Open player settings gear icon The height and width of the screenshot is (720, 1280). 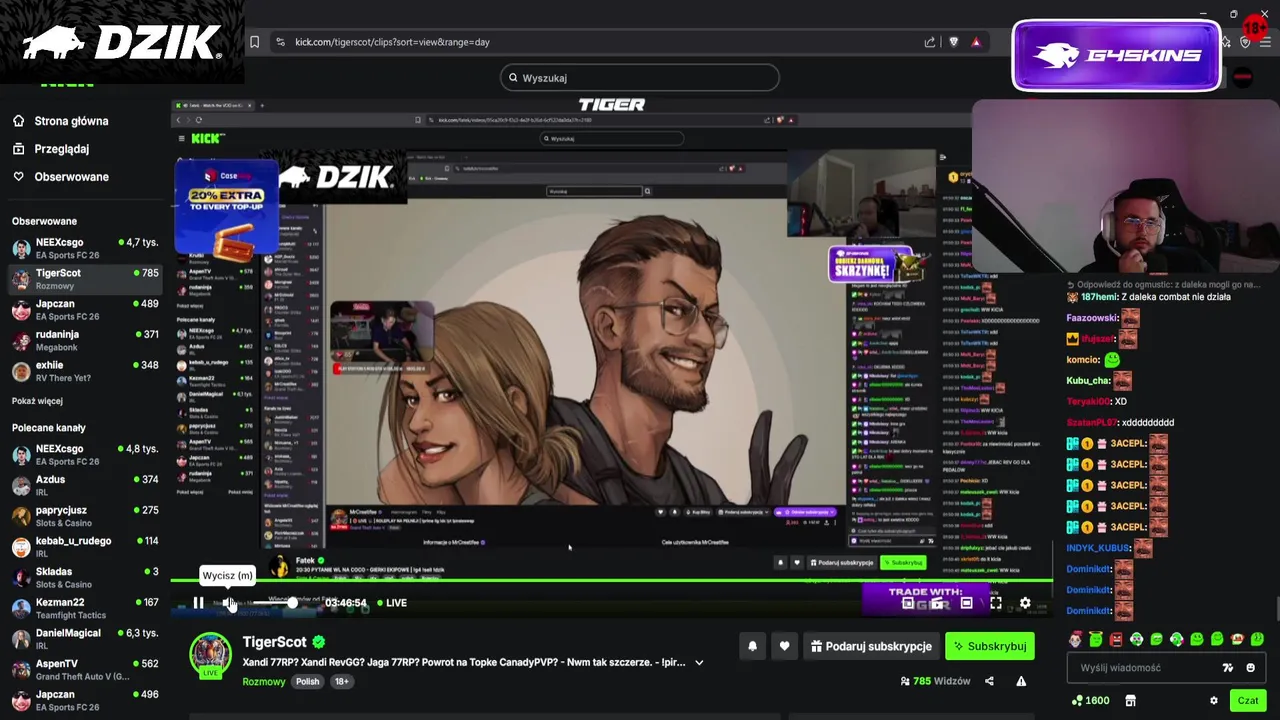coord(1025,603)
